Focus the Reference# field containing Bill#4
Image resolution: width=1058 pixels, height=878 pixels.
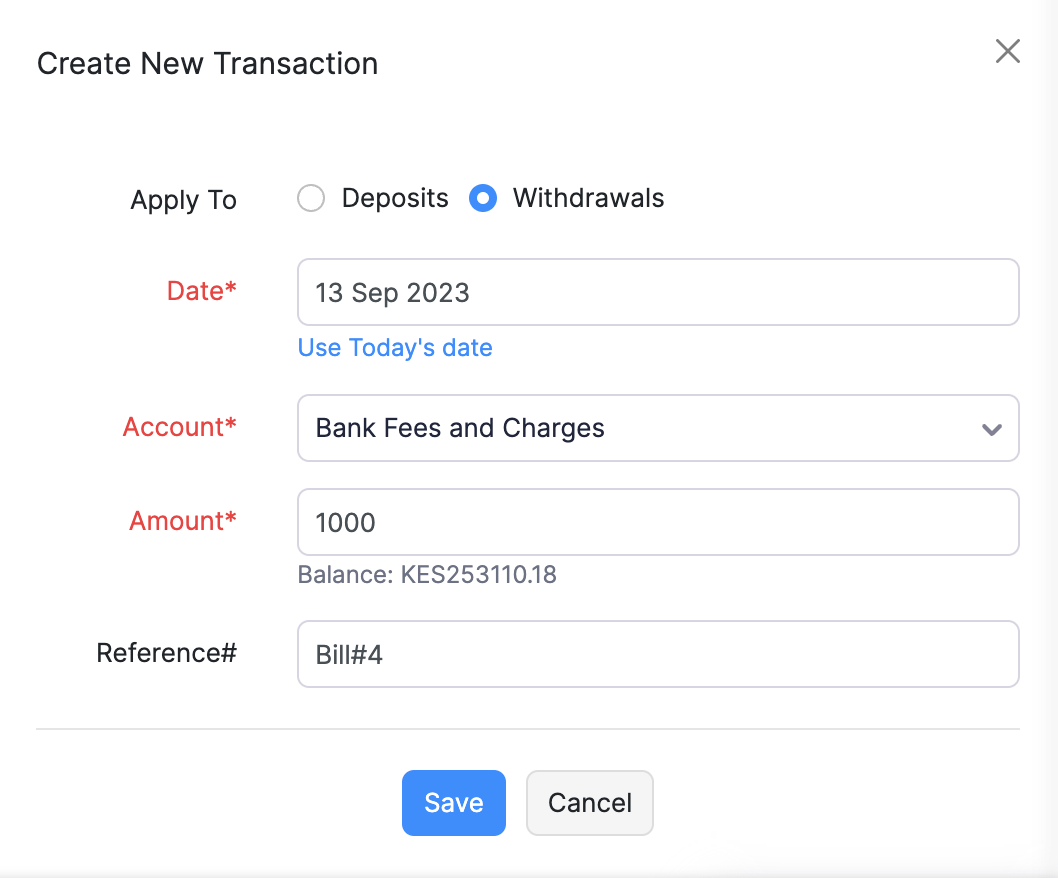click(x=657, y=653)
